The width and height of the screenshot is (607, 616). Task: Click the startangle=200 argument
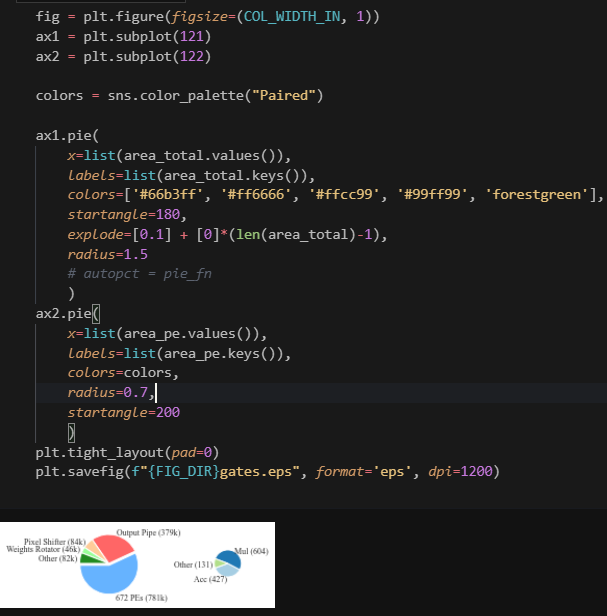click(x=123, y=412)
